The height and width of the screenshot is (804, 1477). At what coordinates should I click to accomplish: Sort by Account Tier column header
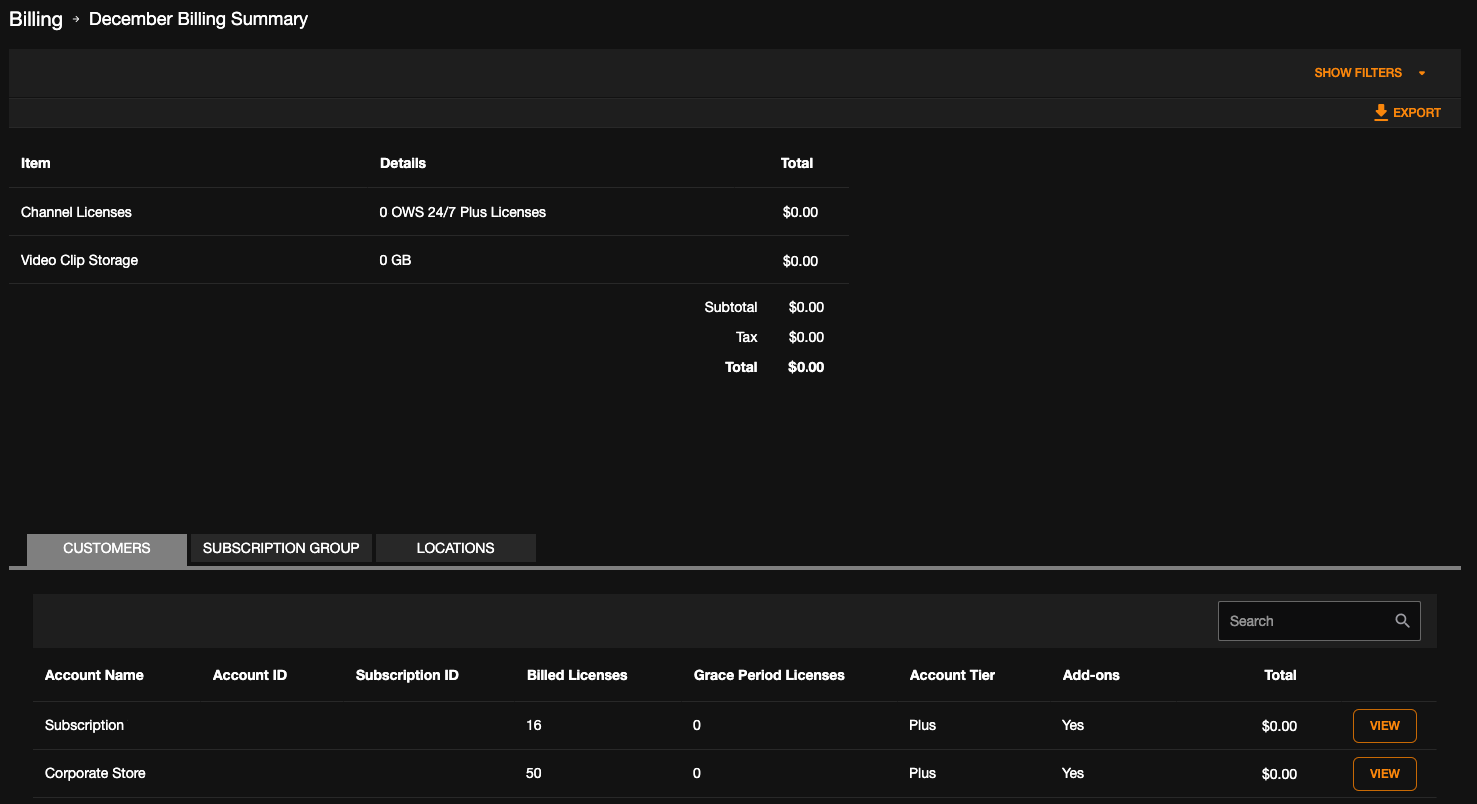(x=952, y=675)
